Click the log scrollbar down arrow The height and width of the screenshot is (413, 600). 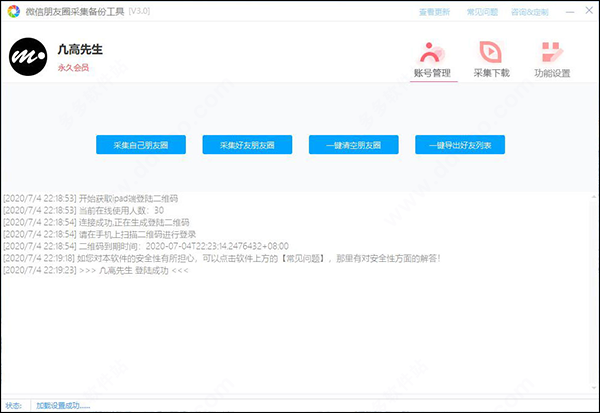click(x=594, y=389)
